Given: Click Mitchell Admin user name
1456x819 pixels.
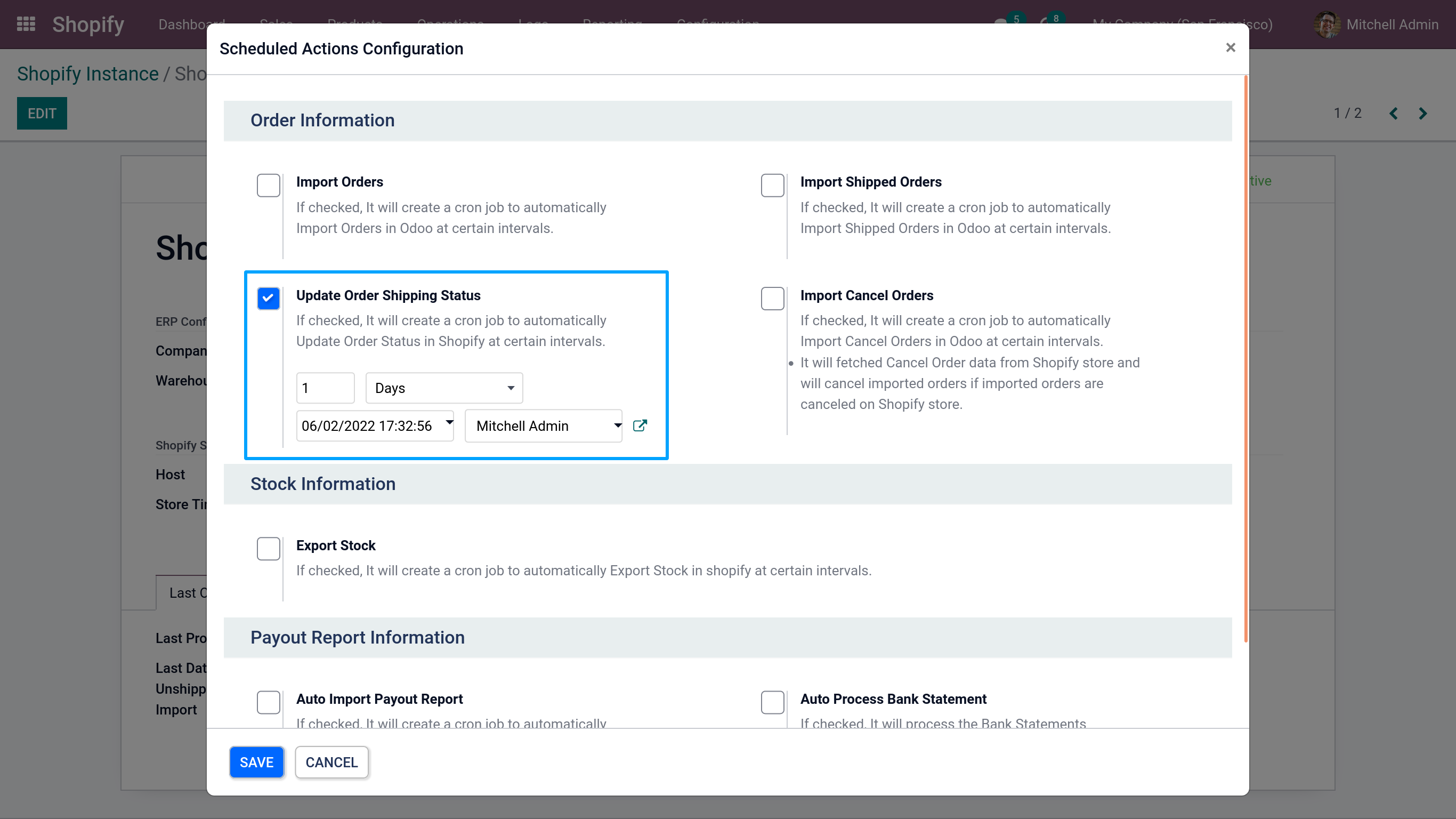Looking at the screenshot, I should 1392,25.
